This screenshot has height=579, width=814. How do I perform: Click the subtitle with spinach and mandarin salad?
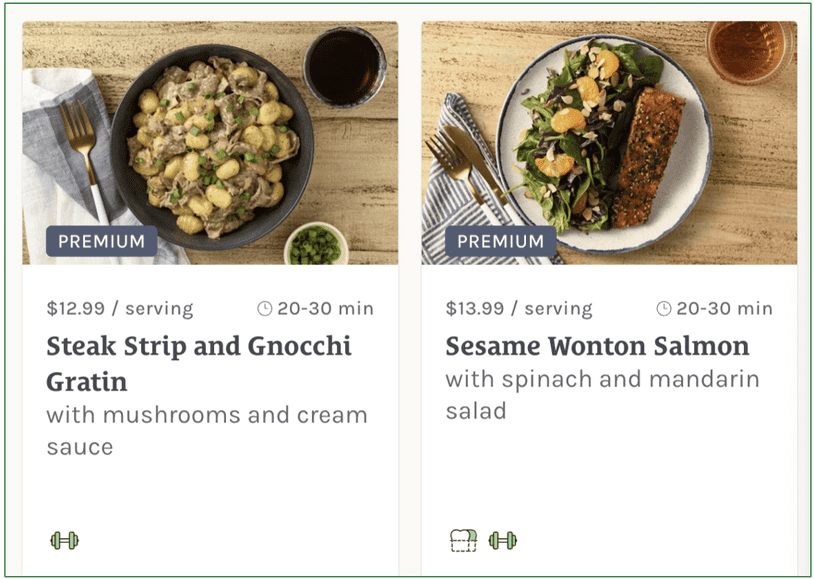603,393
